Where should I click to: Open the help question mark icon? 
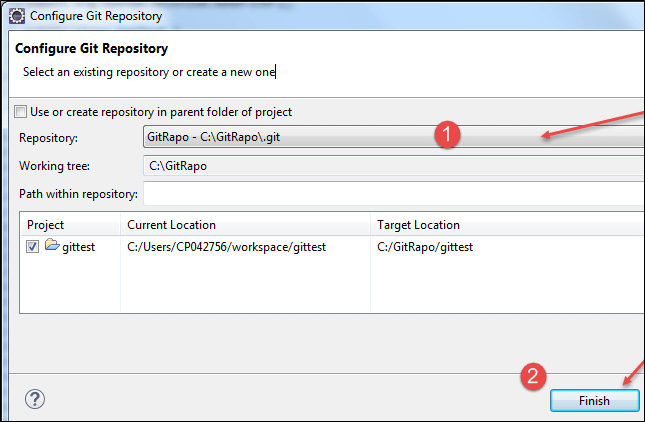point(34,399)
